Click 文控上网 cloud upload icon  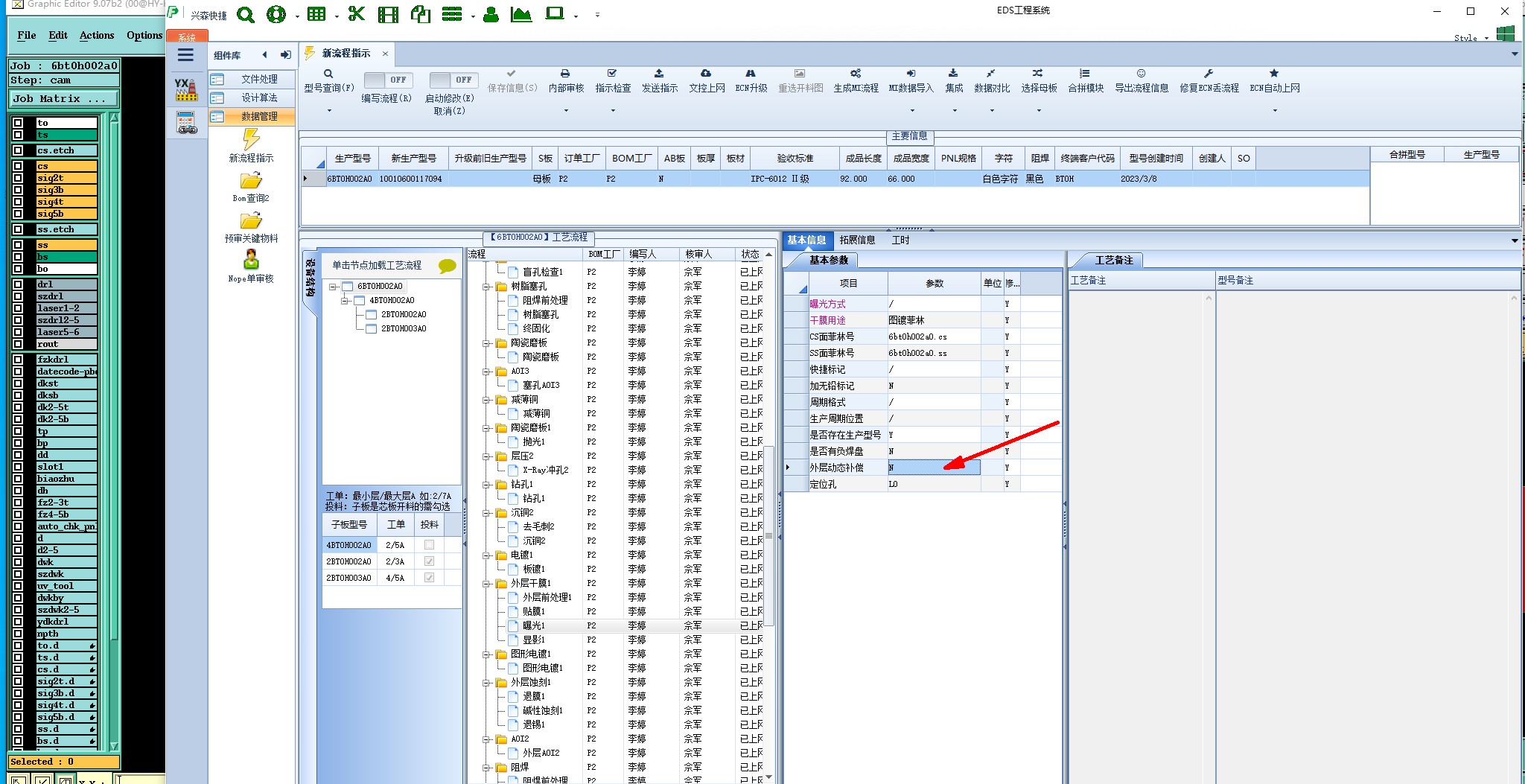tap(706, 74)
